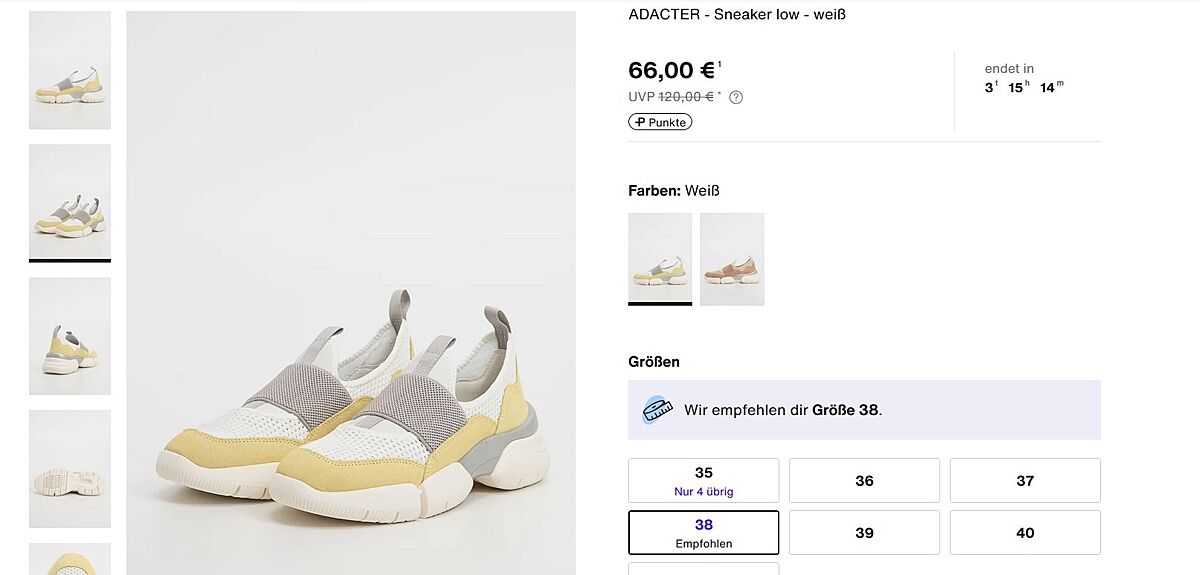Select size 37
The width and height of the screenshot is (1200, 575).
1025,480
